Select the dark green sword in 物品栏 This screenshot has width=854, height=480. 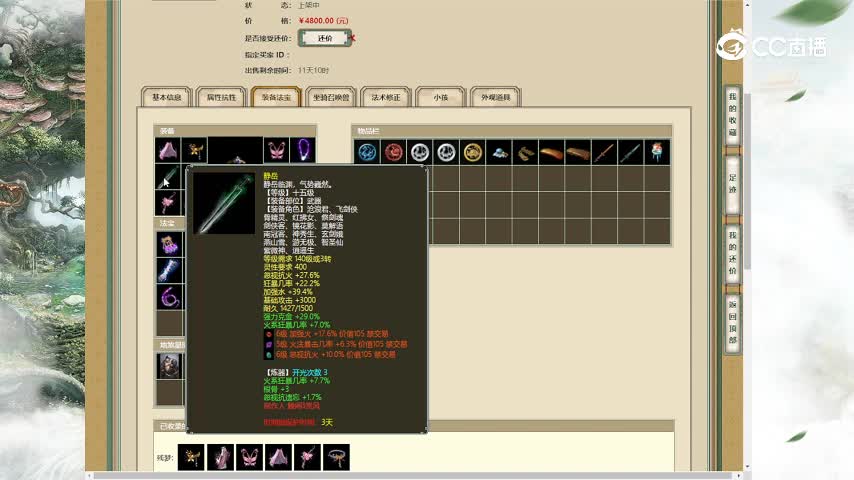tap(631, 153)
